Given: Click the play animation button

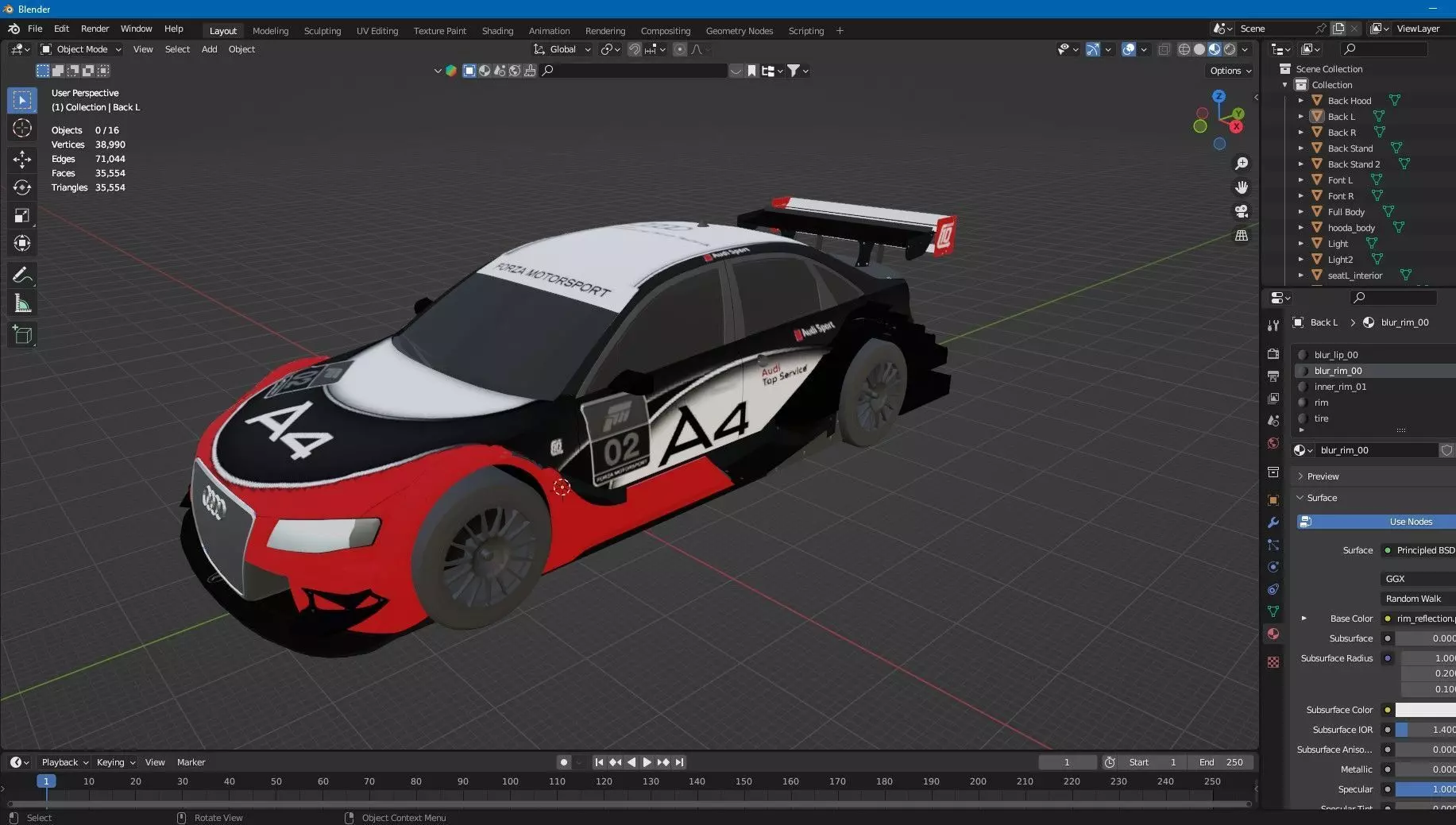Looking at the screenshot, I should [647, 762].
